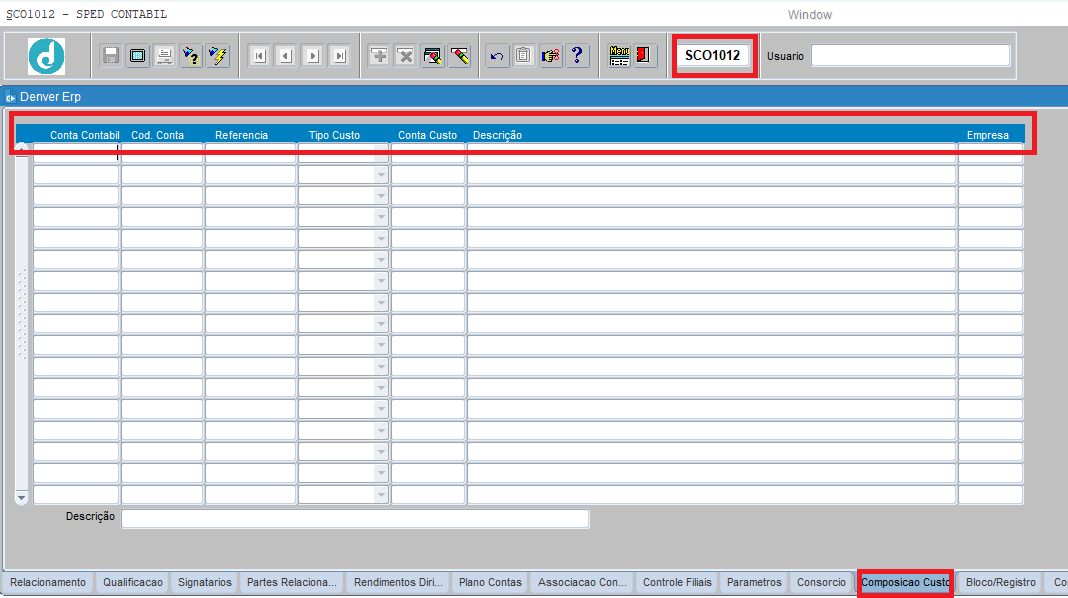Go to next record arrow button
The image size is (1068, 598).
[312, 56]
